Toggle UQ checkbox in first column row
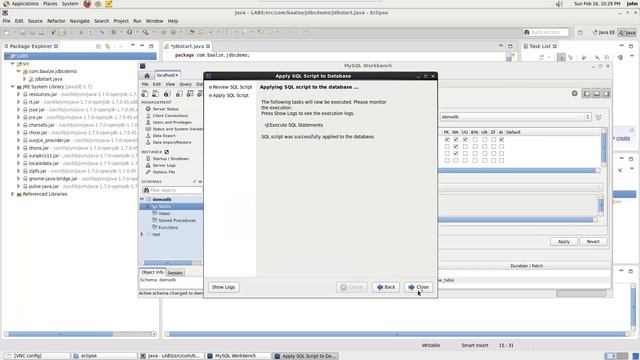640x360 pixels. (x=465, y=140)
